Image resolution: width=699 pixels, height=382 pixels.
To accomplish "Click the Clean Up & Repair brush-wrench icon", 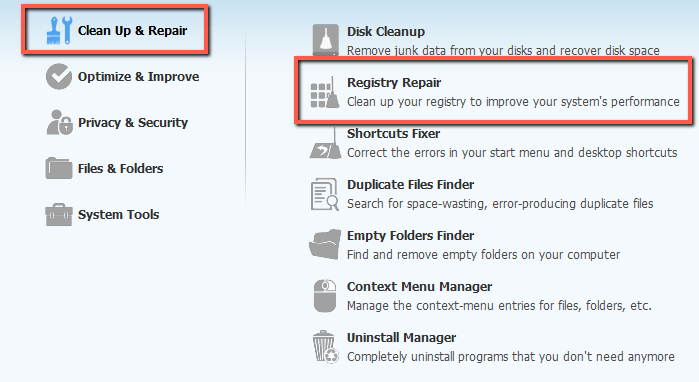I will [x=59, y=30].
